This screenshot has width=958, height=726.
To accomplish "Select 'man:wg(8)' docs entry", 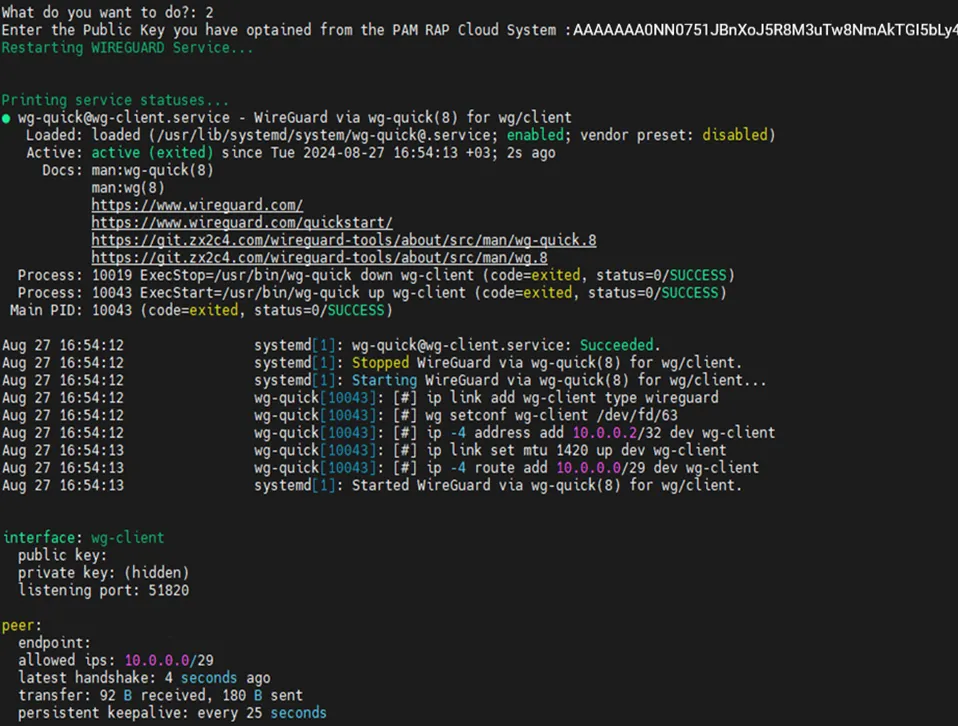I will 128,188.
